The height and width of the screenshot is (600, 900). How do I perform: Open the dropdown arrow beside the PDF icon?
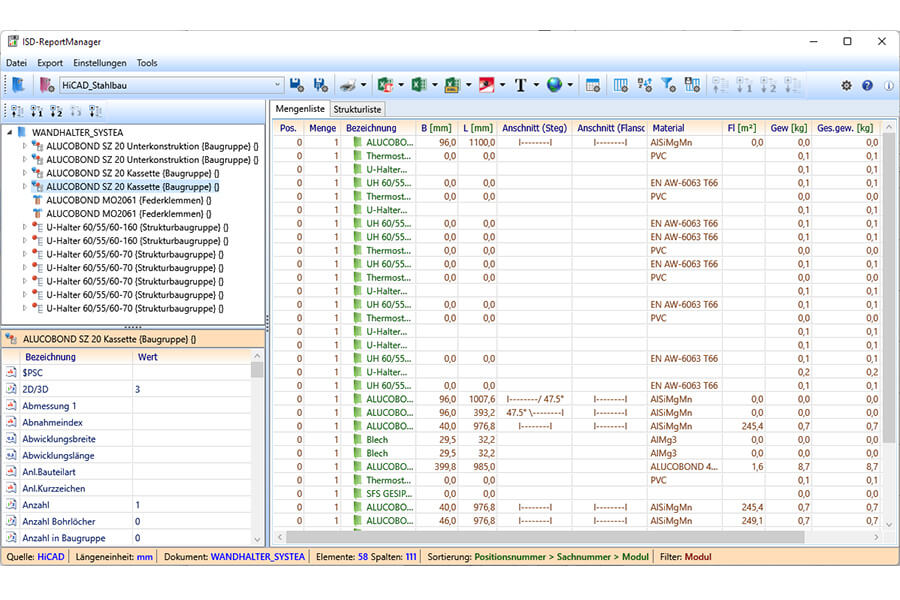click(502, 85)
